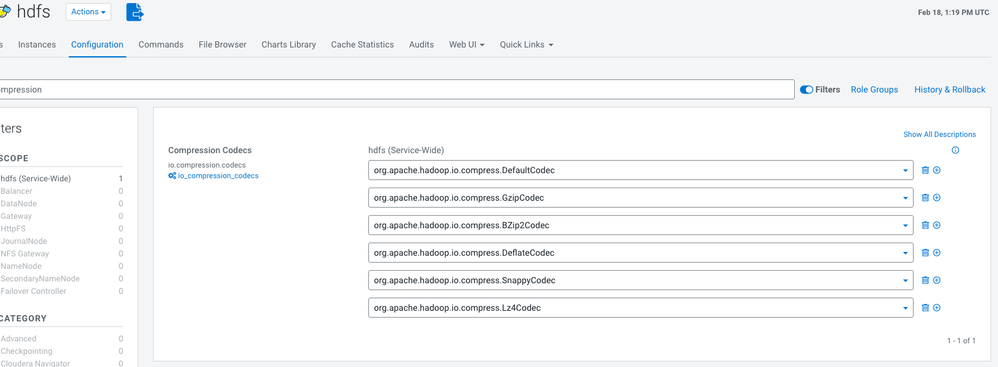The height and width of the screenshot is (367, 998).
Task: Open the Role Groups link
Action: (x=875, y=90)
